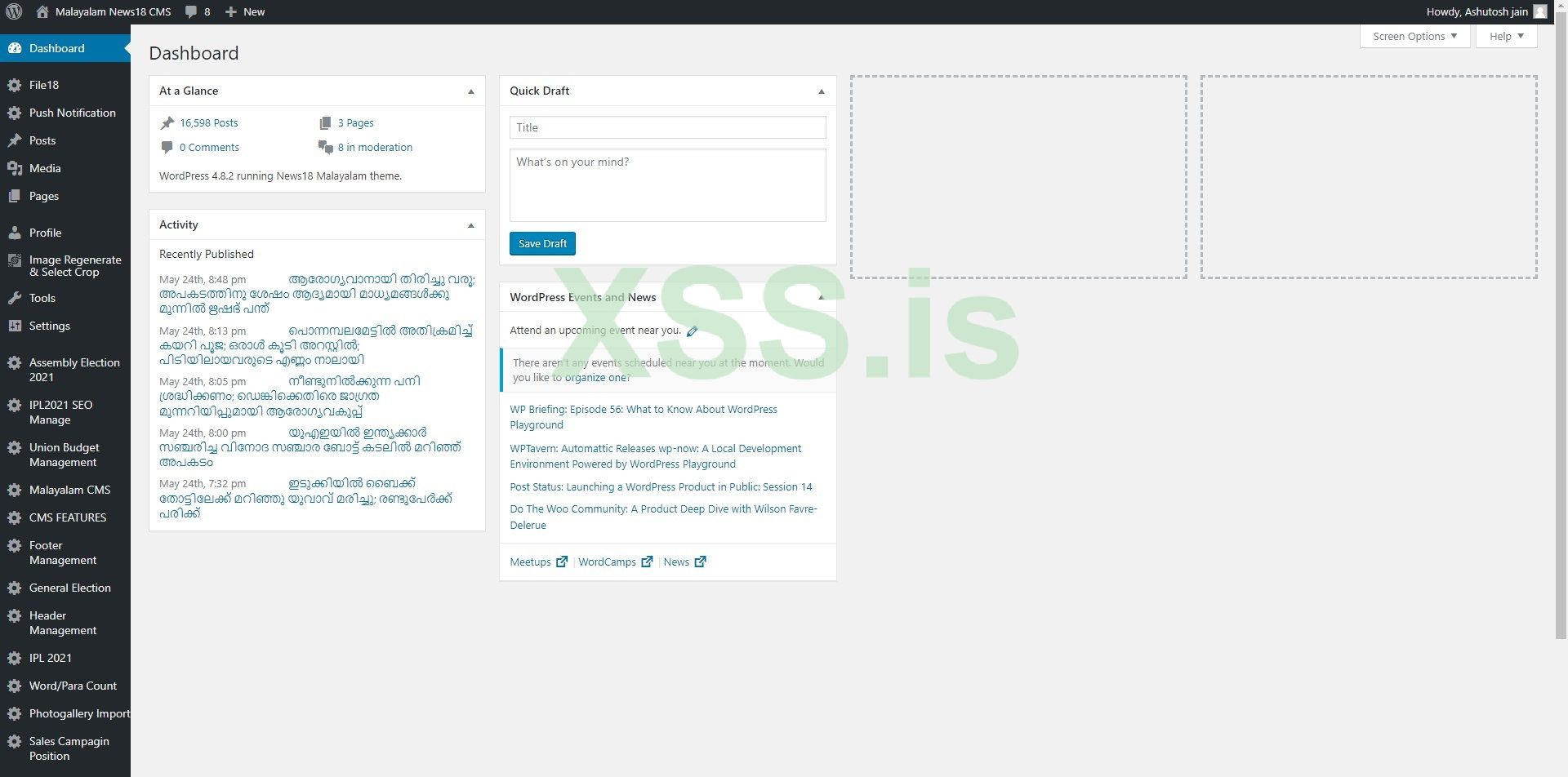The height and width of the screenshot is (777, 1568).
Task: Collapse the WordPress Events and News panel
Action: coord(822,297)
